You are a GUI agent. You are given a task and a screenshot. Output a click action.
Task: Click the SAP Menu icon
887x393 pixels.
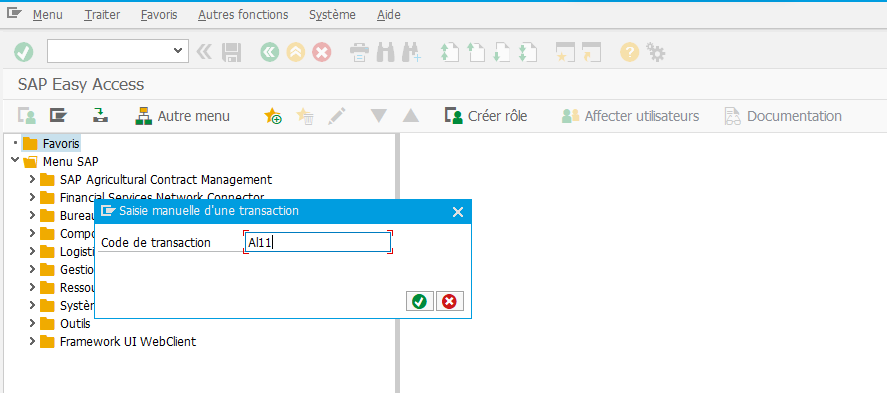tap(58, 116)
